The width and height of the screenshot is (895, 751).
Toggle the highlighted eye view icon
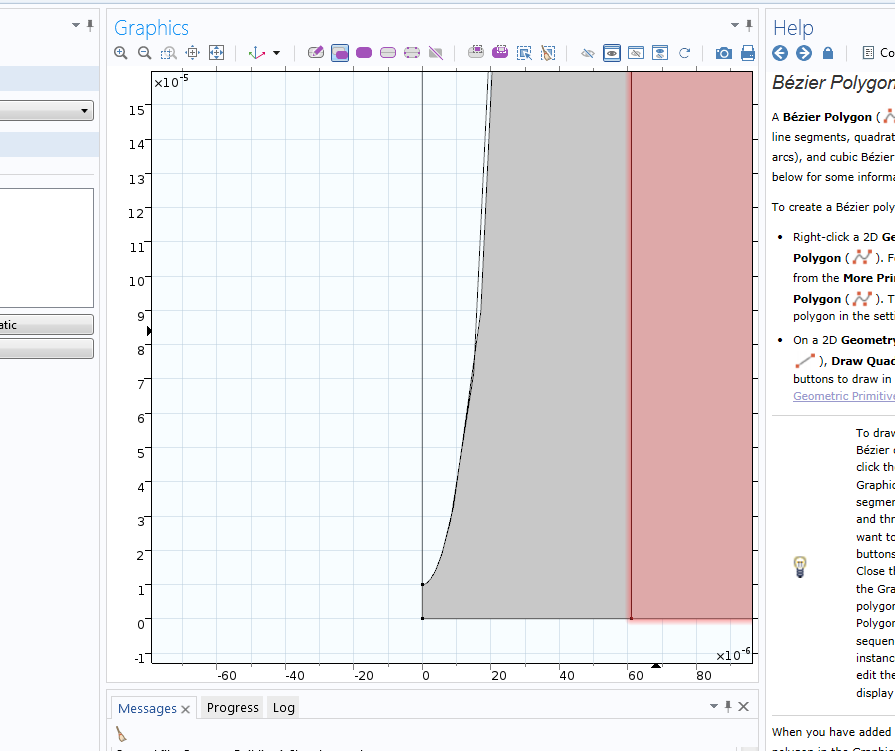click(612, 53)
